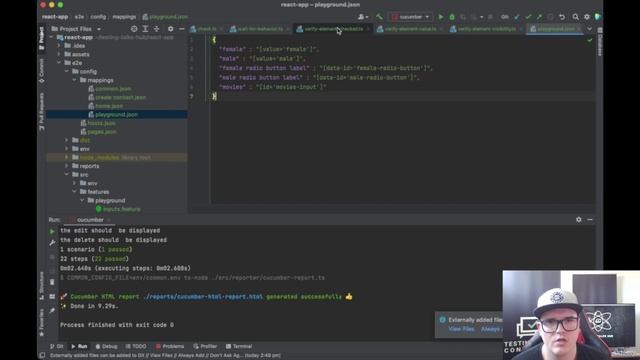Click View Files in the notification popup
The height and width of the screenshot is (360, 640).
click(461, 329)
